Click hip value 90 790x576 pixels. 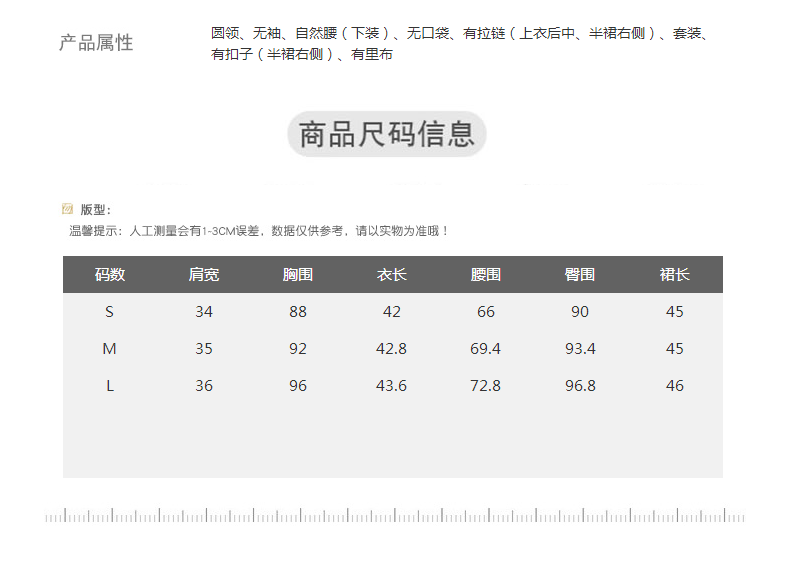580,312
